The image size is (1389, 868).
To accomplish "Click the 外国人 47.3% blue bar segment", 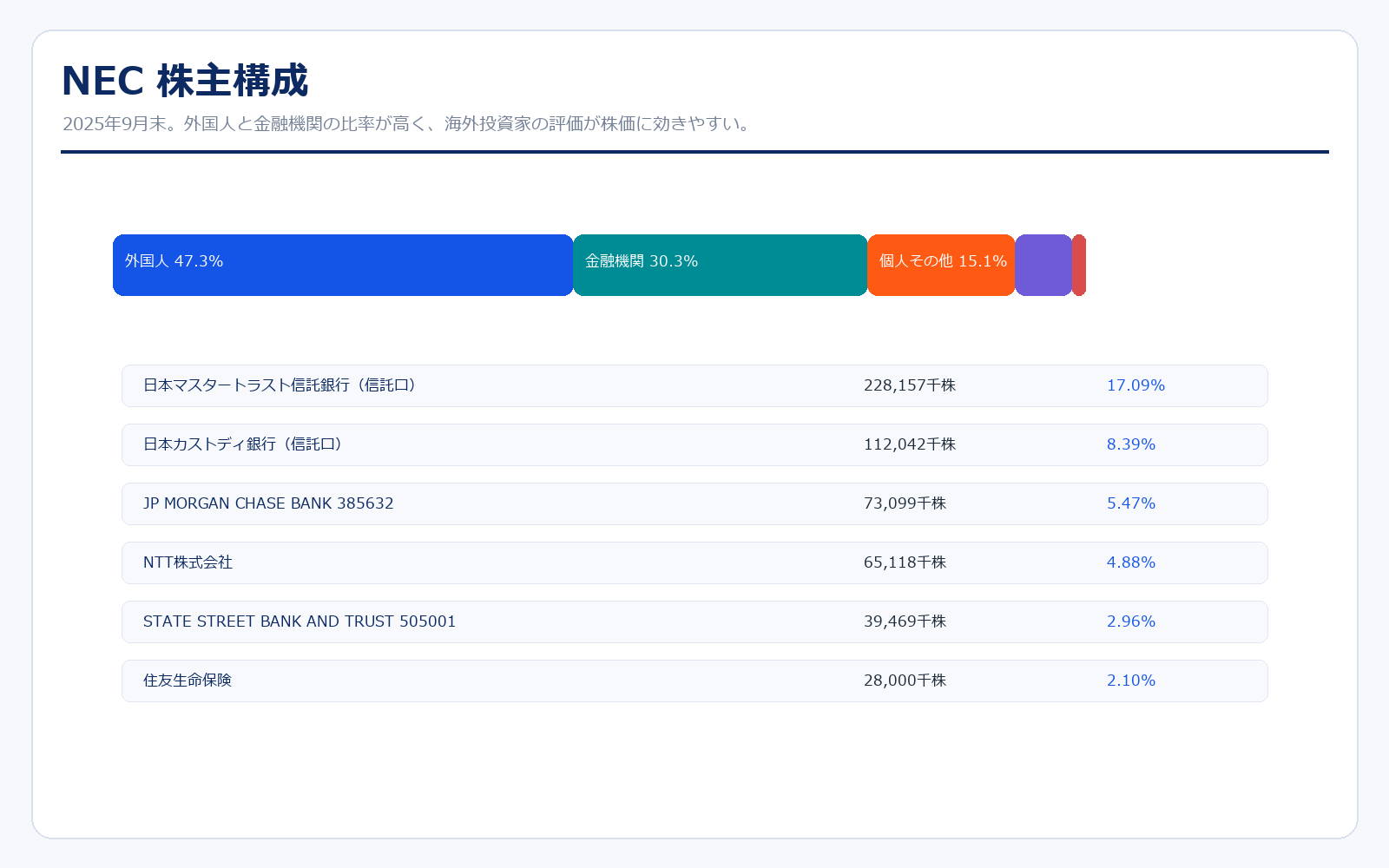I will [x=343, y=265].
